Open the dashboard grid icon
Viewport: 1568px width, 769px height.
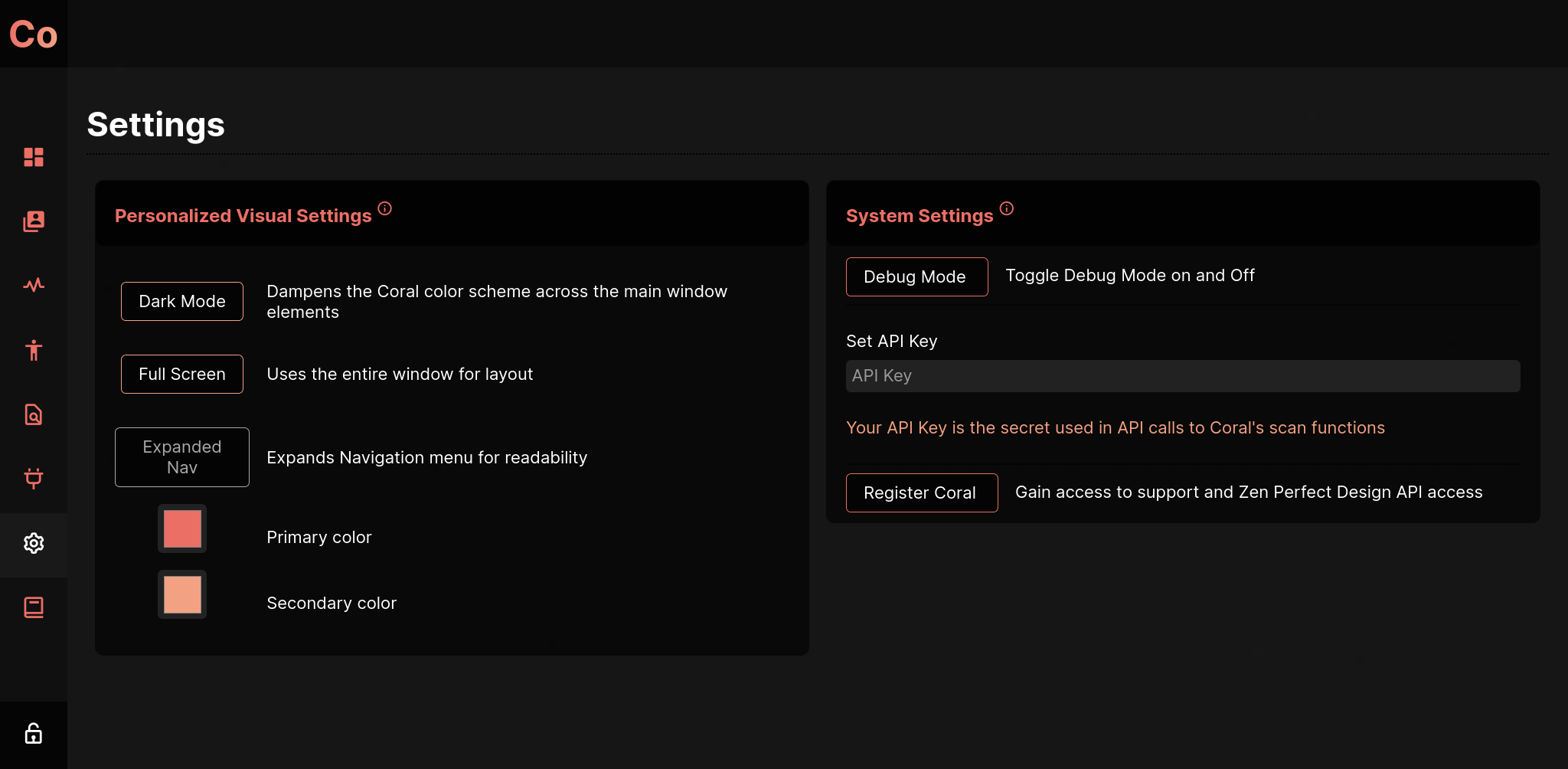tap(34, 157)
